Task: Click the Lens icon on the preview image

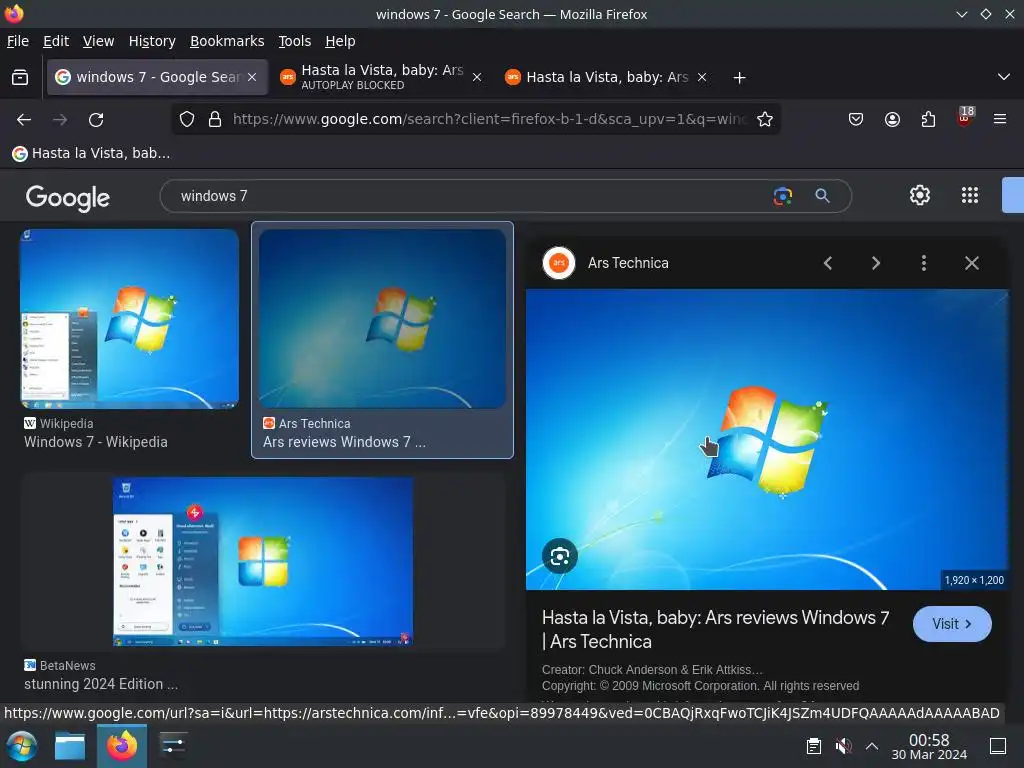Action: click(x=560, y=556)
